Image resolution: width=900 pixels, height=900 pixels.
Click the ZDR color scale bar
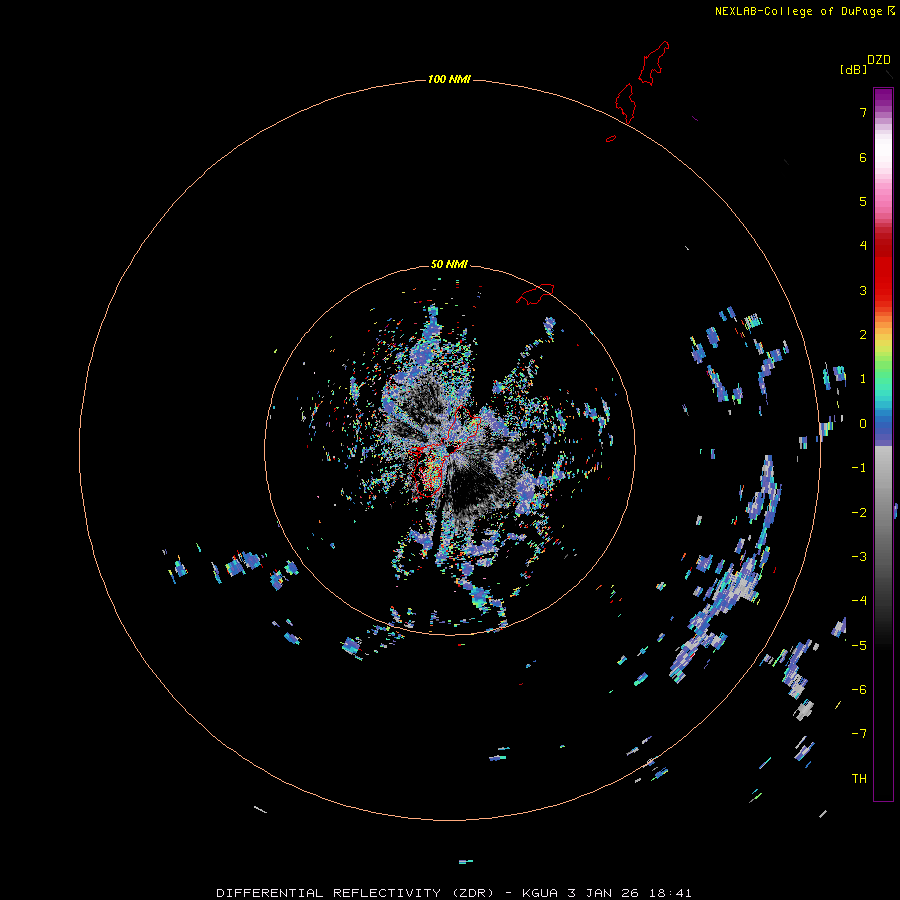(883, 444)
